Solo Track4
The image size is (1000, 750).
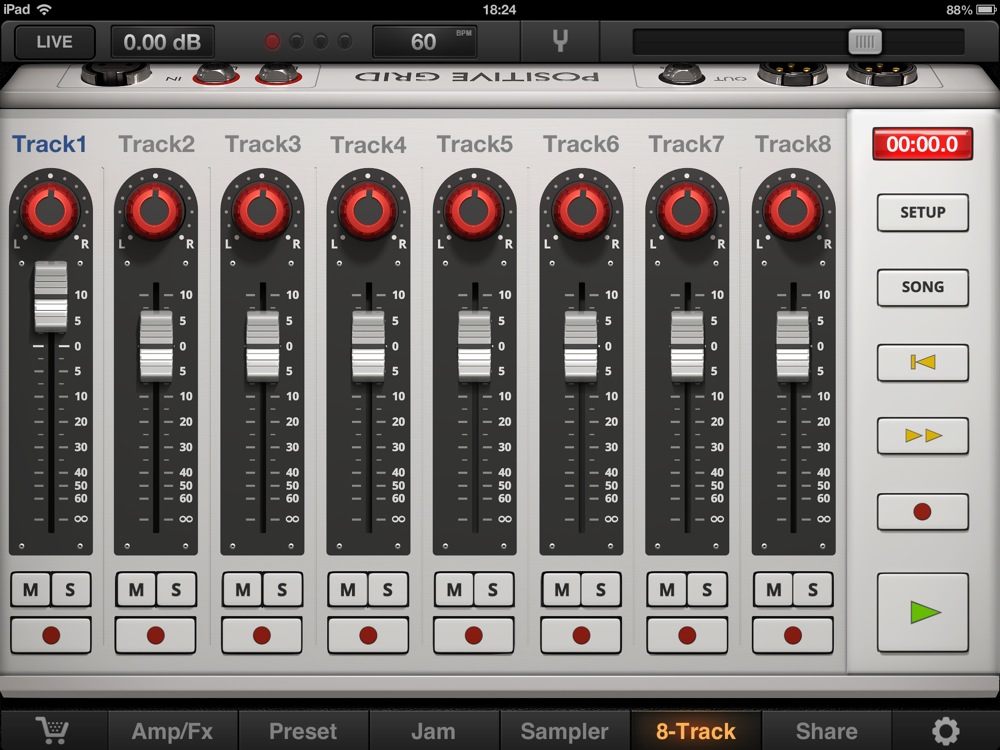tap(388, 589)
